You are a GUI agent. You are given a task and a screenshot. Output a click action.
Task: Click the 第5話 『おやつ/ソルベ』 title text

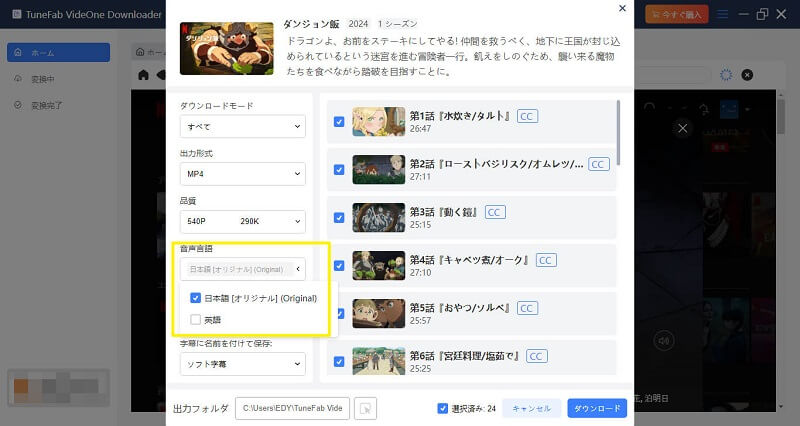(x=460, y=308)
